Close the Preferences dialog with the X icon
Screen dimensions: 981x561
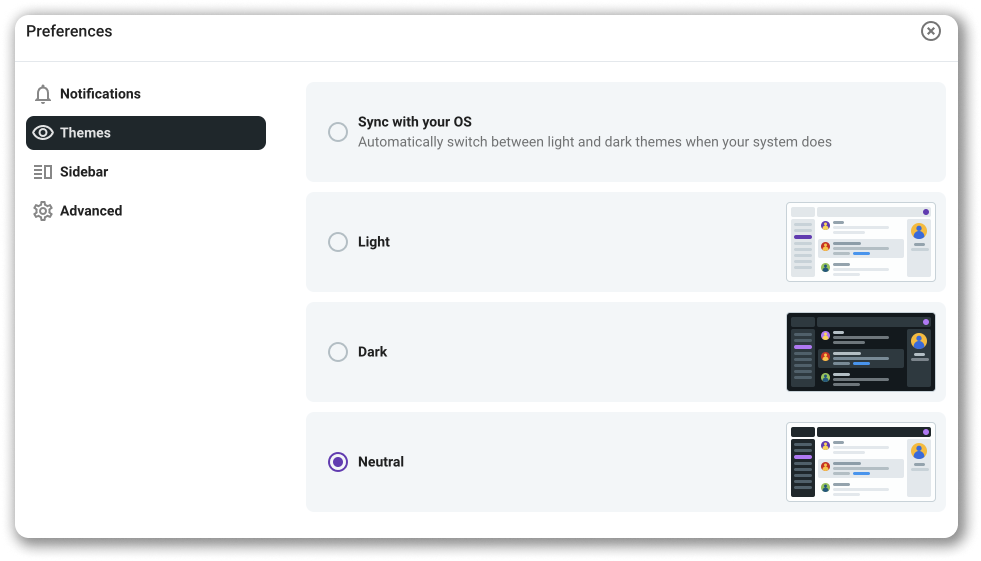[931, 31]
